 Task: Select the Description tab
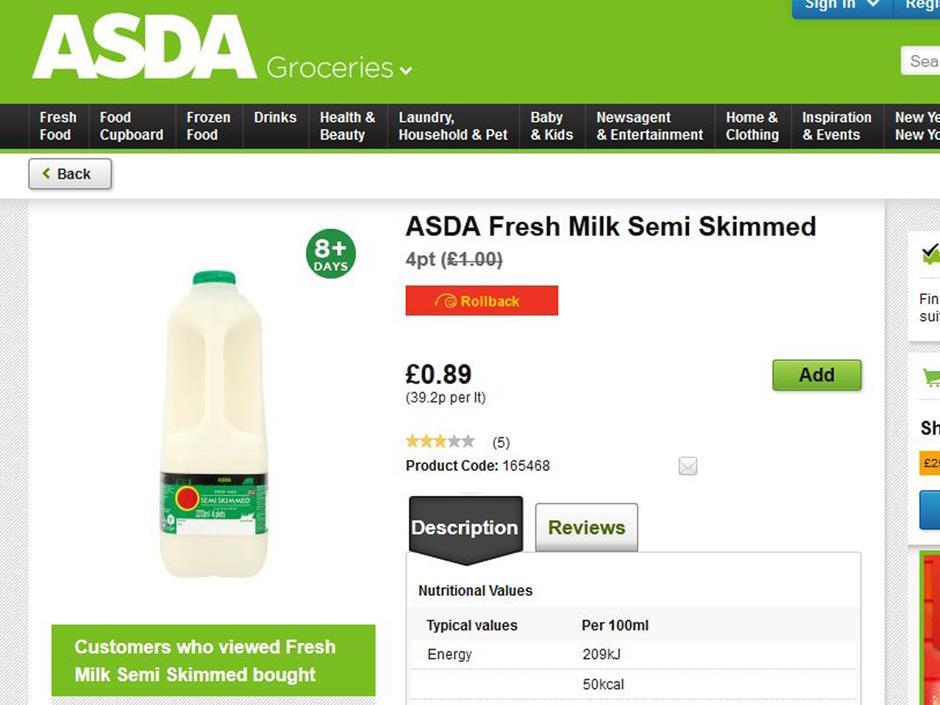point(463,527)
